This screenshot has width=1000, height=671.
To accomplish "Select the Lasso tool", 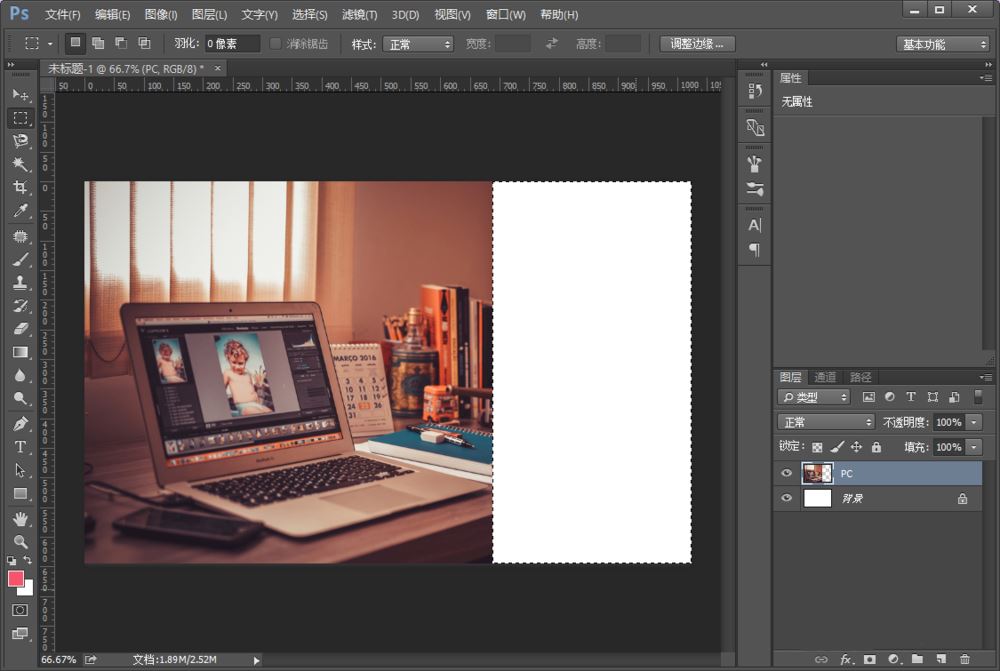I will click(20, 141).
